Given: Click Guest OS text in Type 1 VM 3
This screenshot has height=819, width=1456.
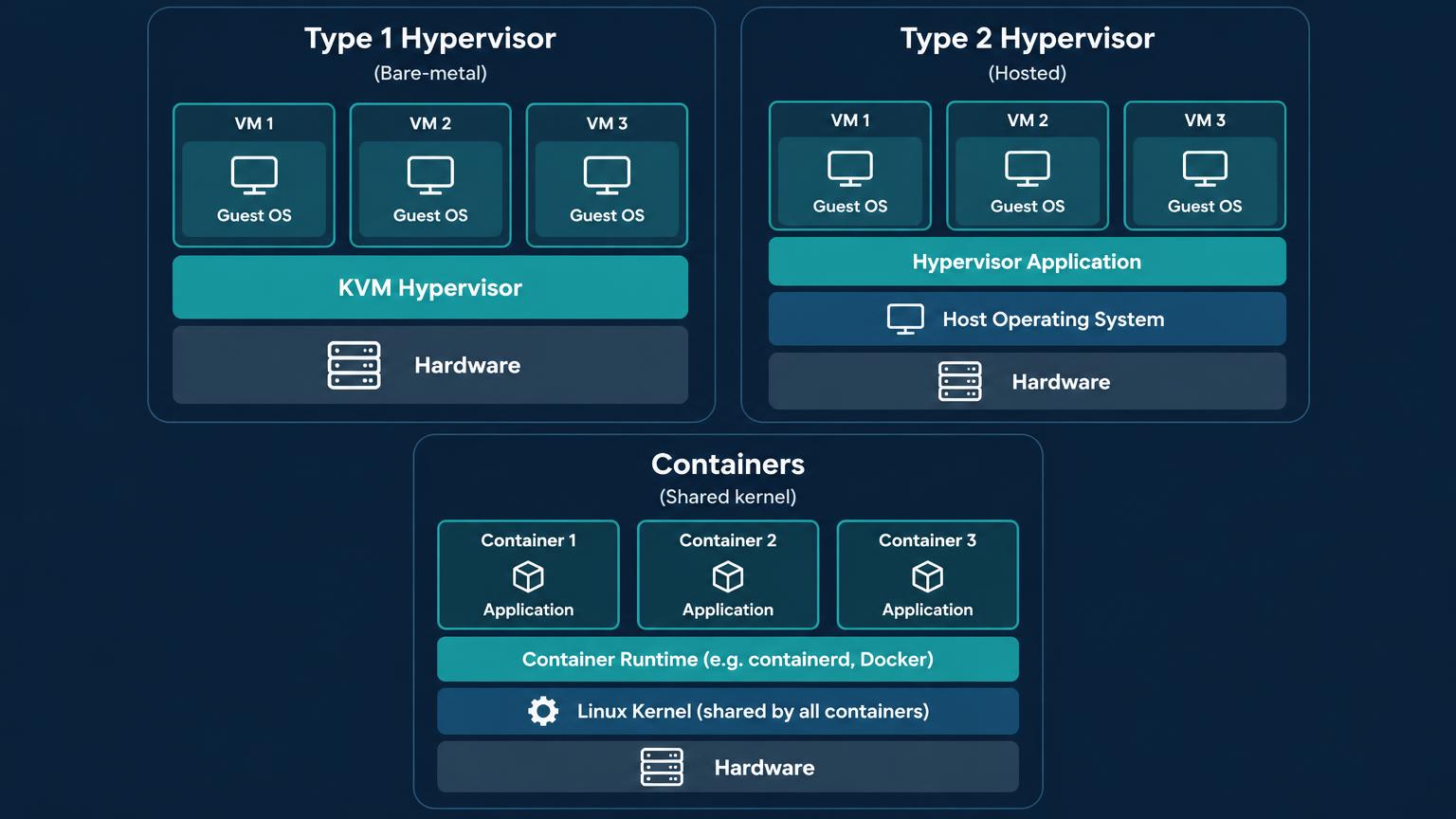Looking at the screenshot, I should pos(607,215).
